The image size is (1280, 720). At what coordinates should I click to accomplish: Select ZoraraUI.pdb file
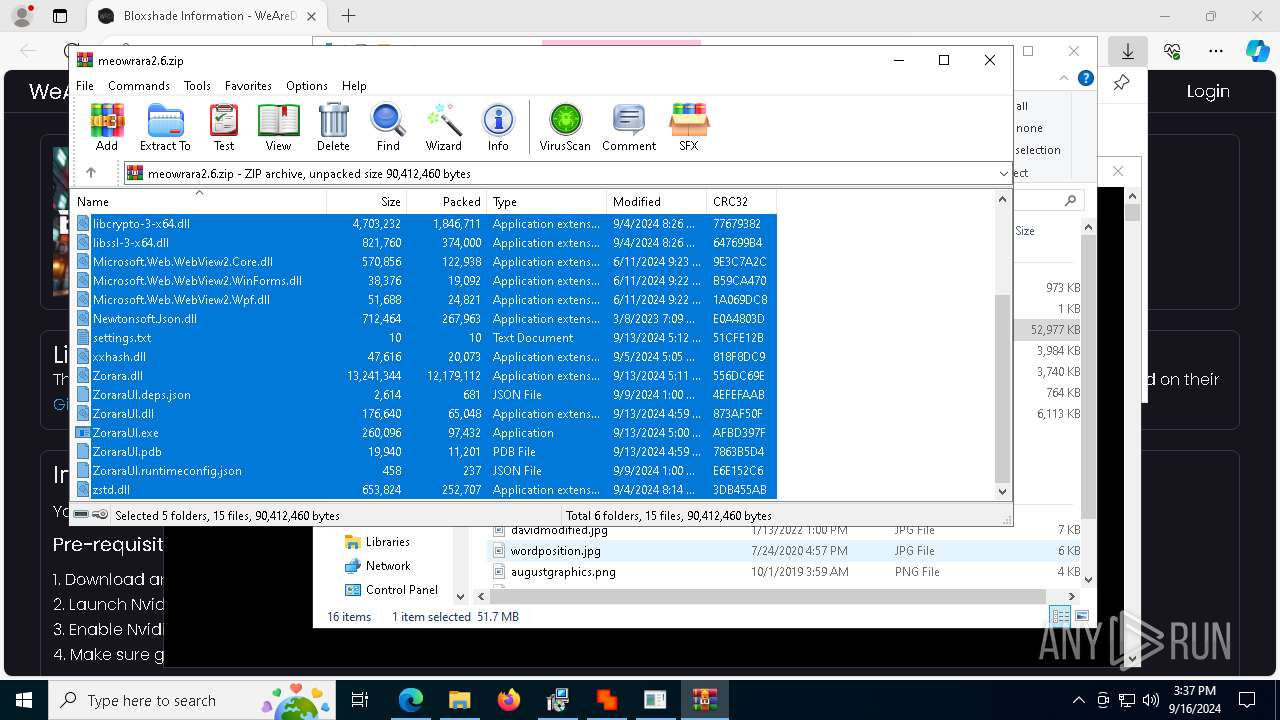[425, 452]
